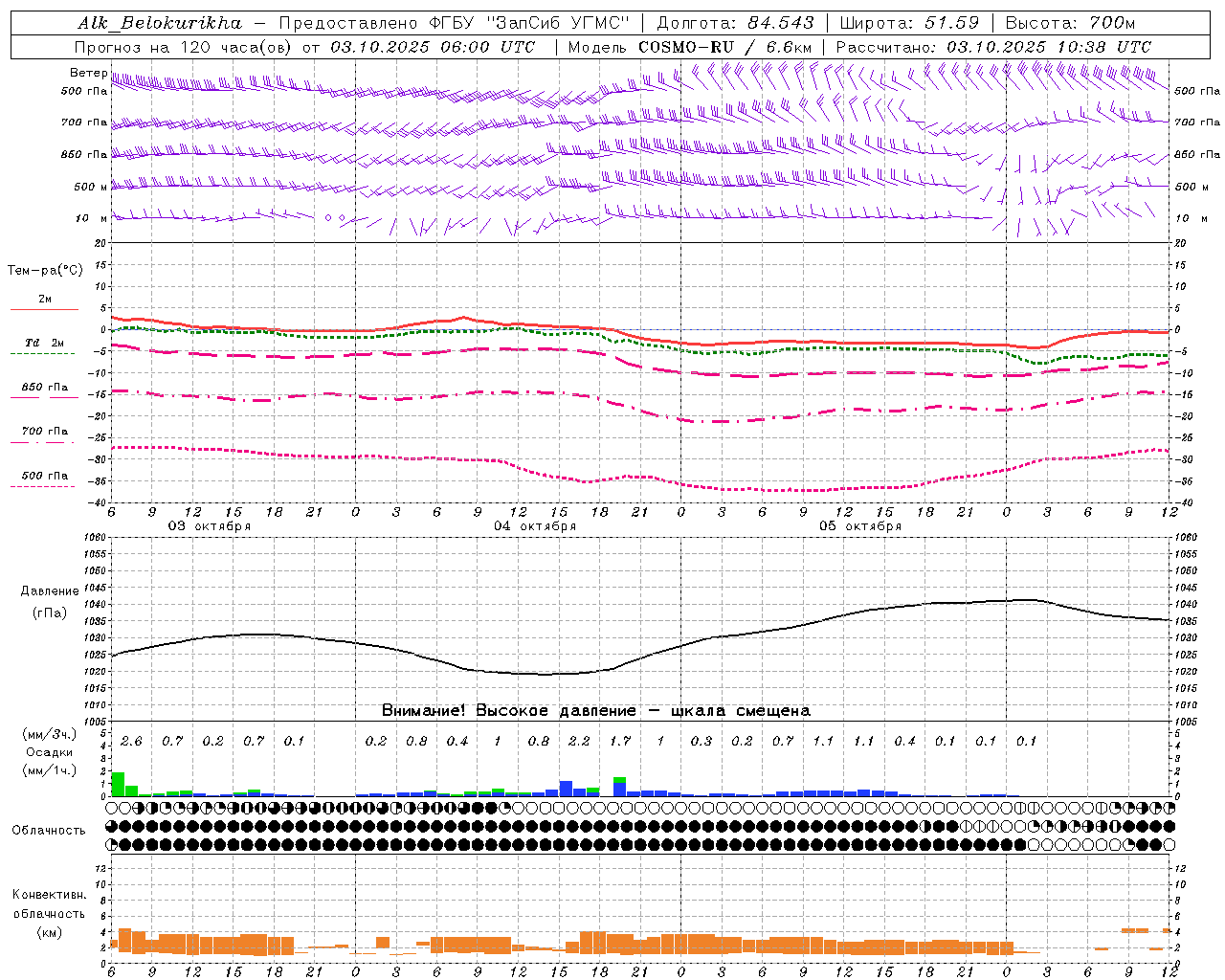Image resolution: width=1225 pixels, height=980 pixels.
Task: Click the Td 2м dew point legend label
Action: tap(44, 343)
